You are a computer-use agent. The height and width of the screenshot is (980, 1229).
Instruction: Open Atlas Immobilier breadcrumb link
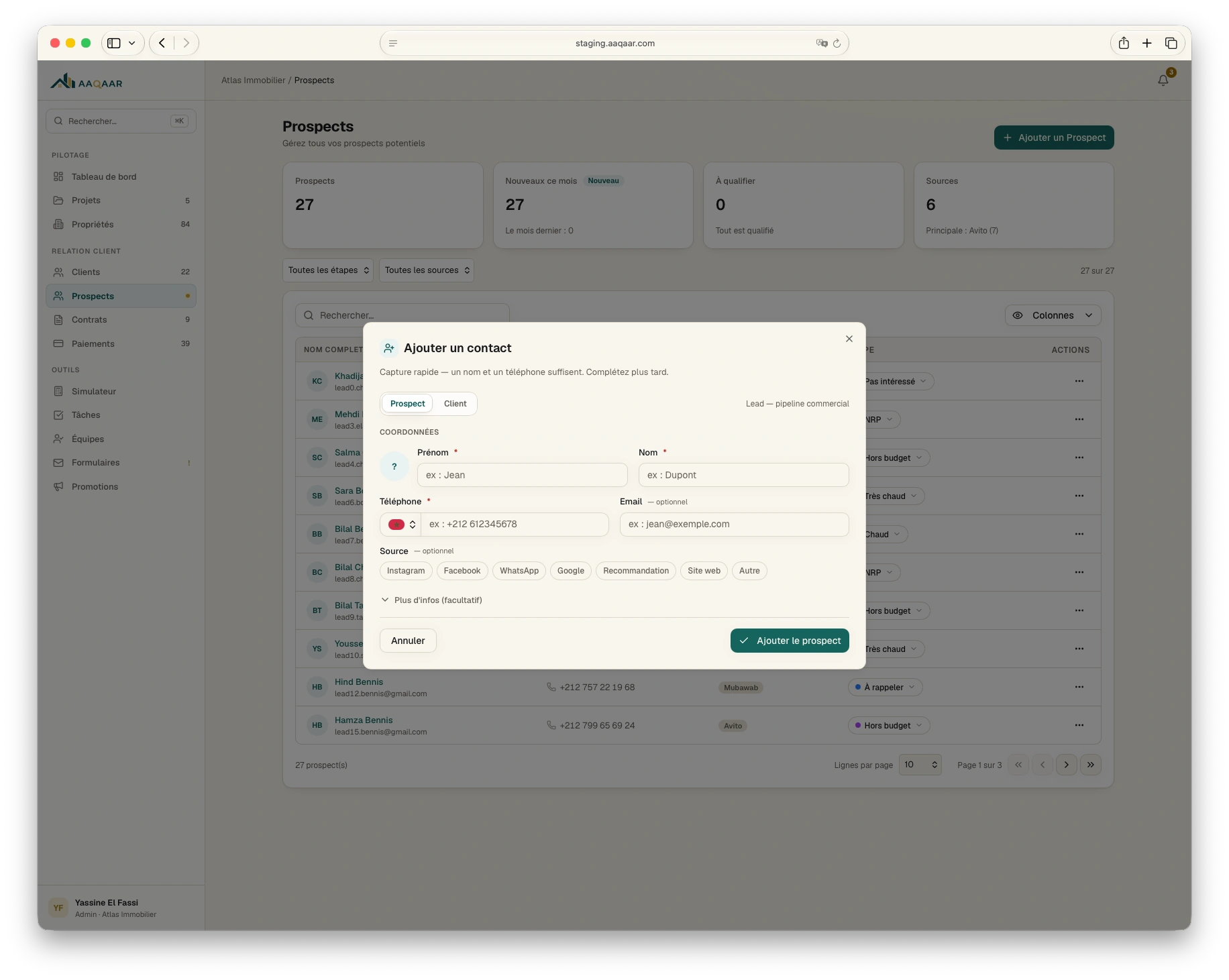point(254,80)
